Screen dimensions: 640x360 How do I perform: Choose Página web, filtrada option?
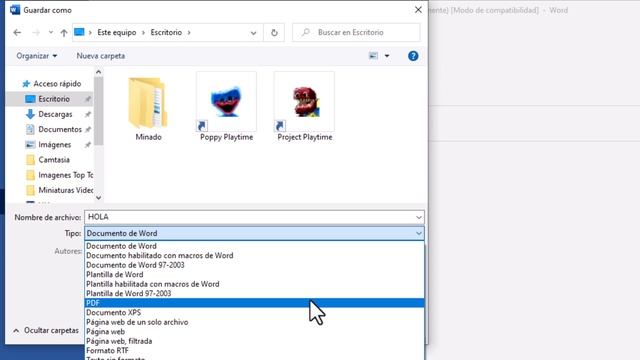coord(254,341)
